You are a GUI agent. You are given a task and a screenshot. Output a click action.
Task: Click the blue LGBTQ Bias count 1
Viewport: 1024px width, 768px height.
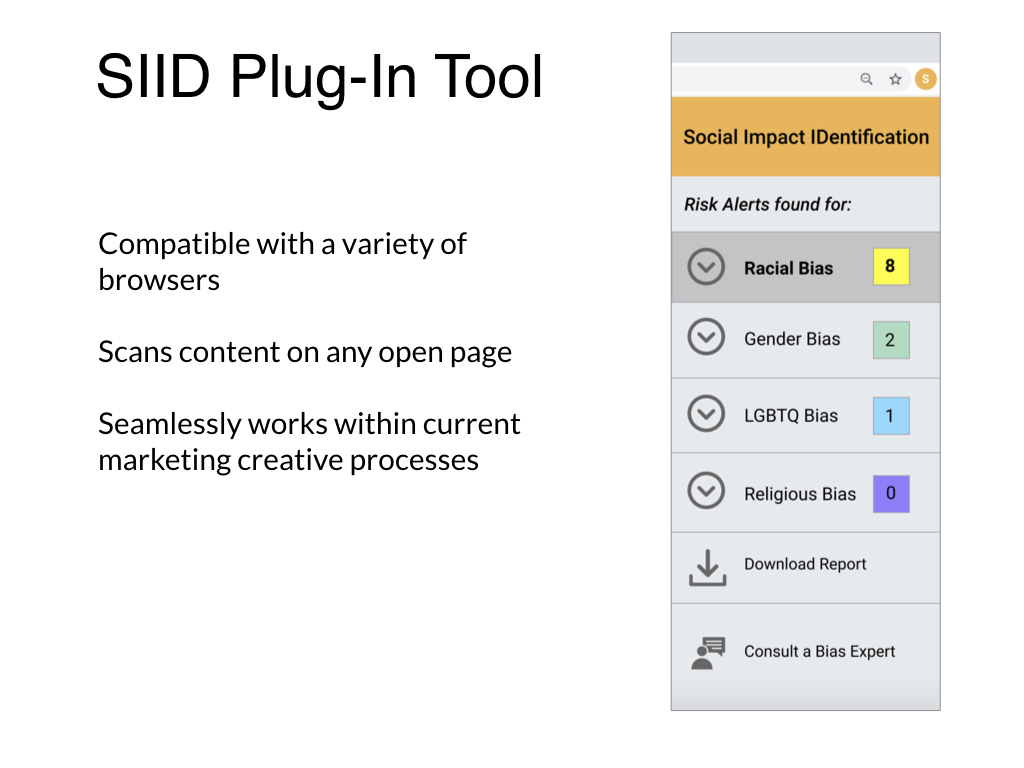(x=891, y=416)
